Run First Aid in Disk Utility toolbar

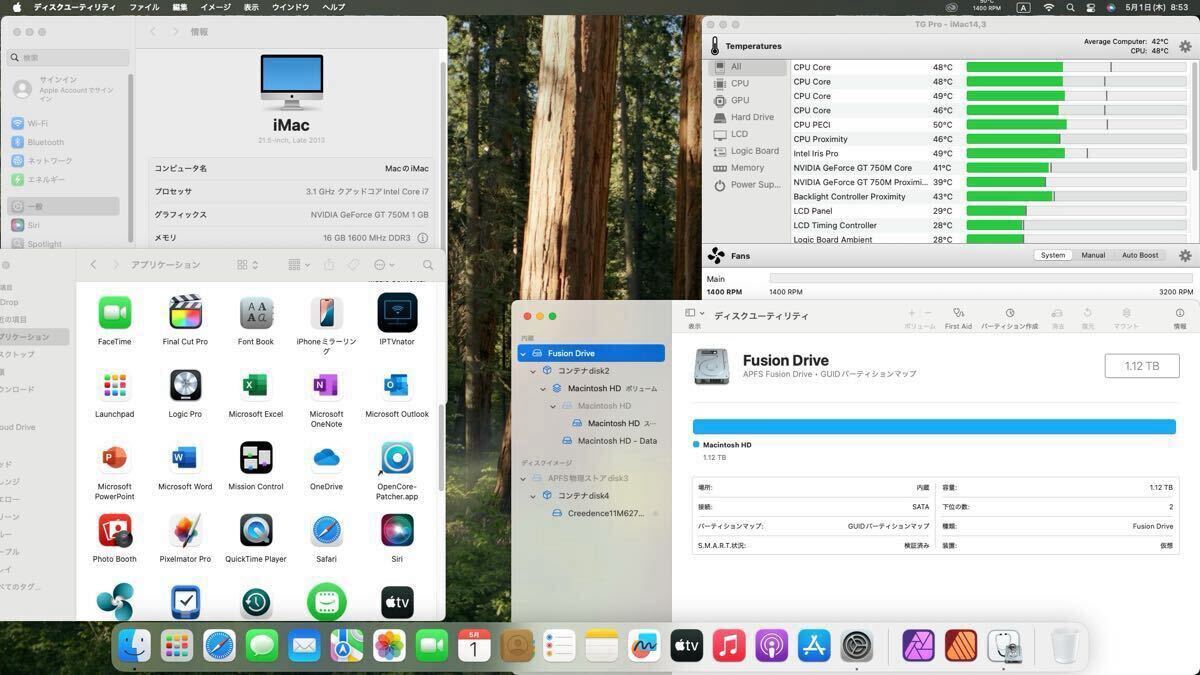click(x=958, y=317)
